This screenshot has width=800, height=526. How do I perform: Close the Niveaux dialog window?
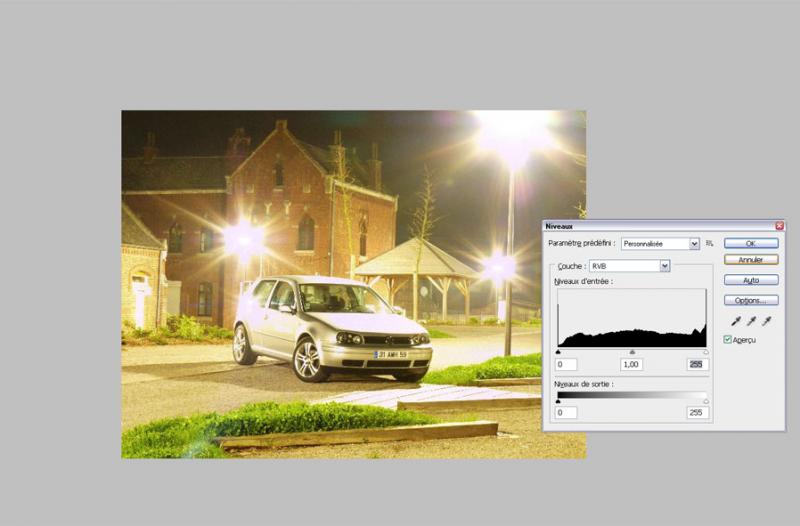tap(779, 226)
